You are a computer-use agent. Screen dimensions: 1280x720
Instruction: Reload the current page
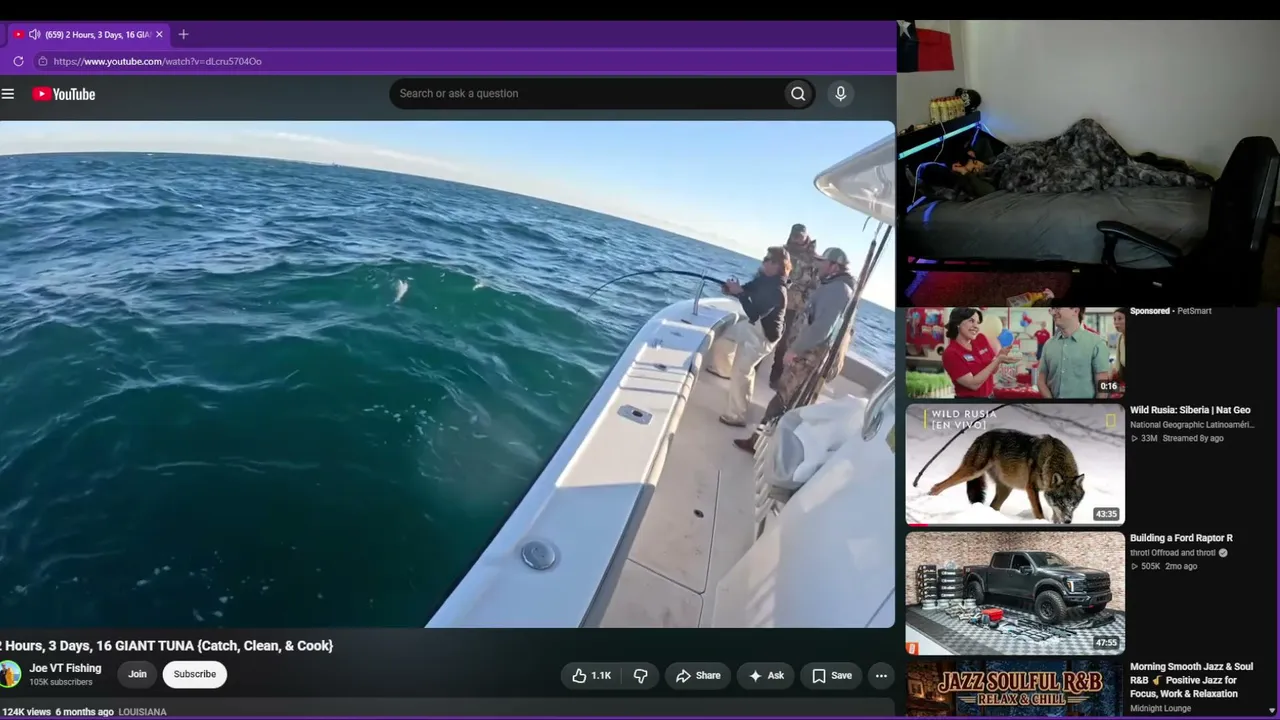point(18,61)
